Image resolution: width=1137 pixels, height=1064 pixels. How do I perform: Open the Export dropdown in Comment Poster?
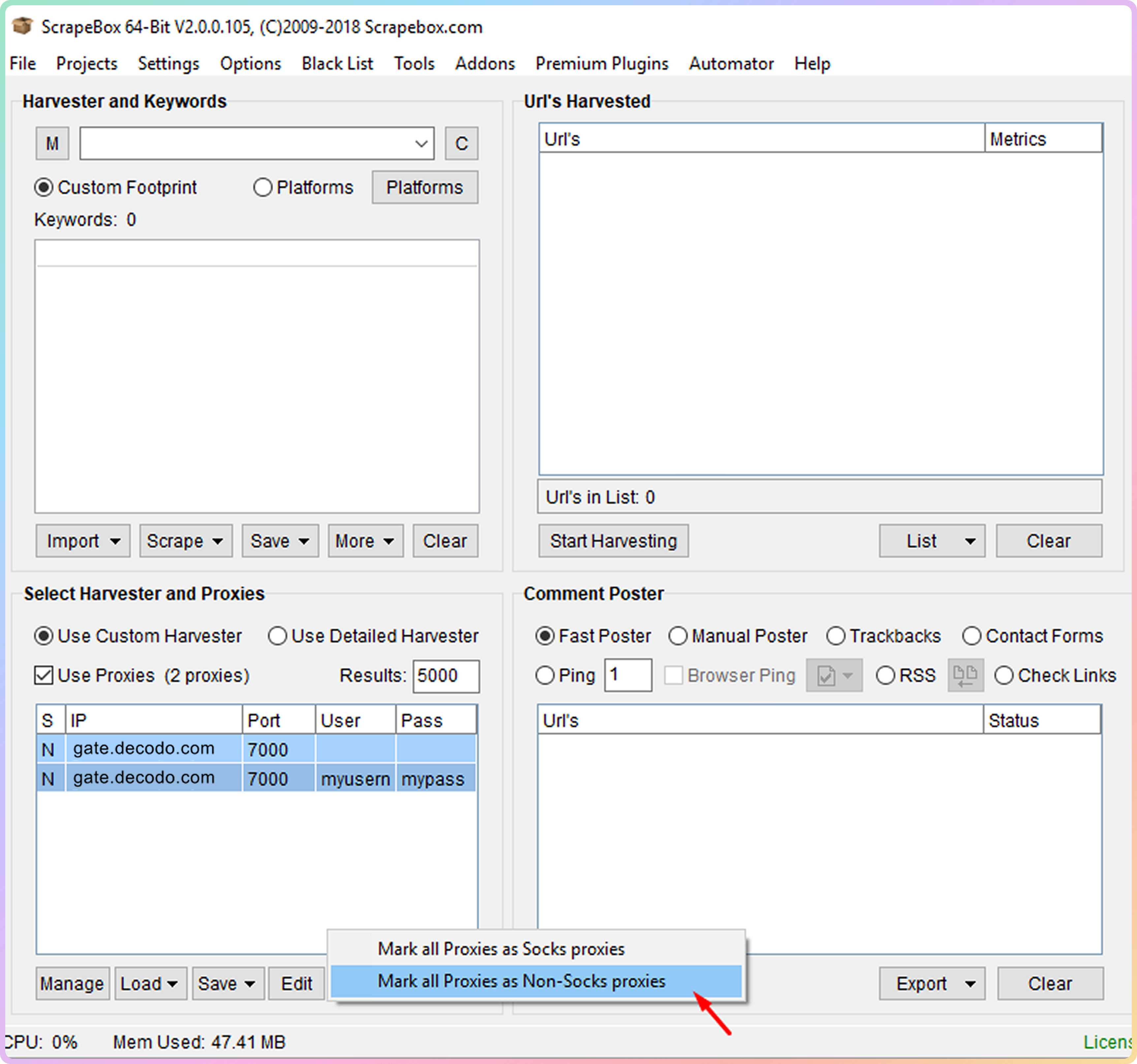(931, 983)
